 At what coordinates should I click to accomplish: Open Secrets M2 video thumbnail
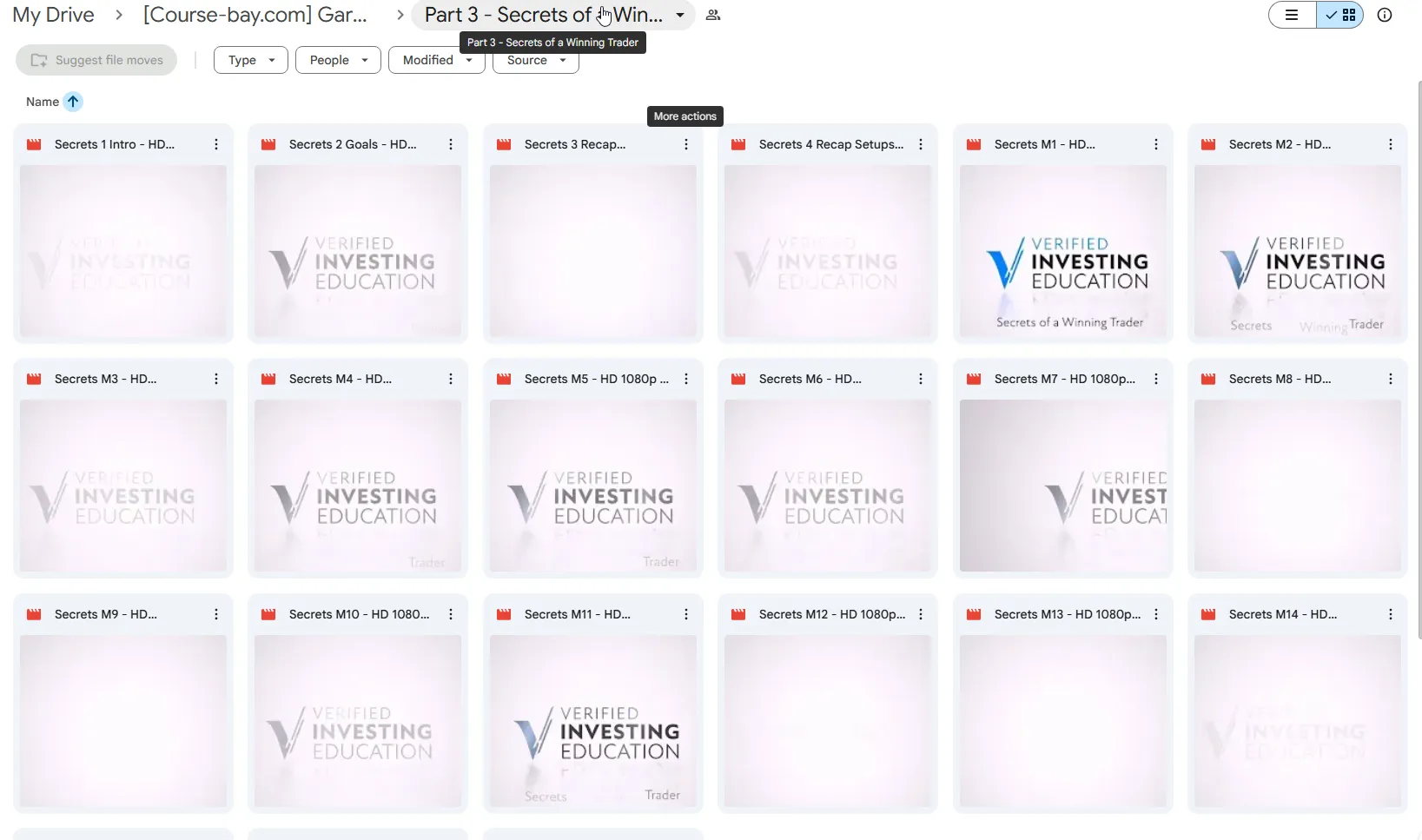(x=1298, y=251)
